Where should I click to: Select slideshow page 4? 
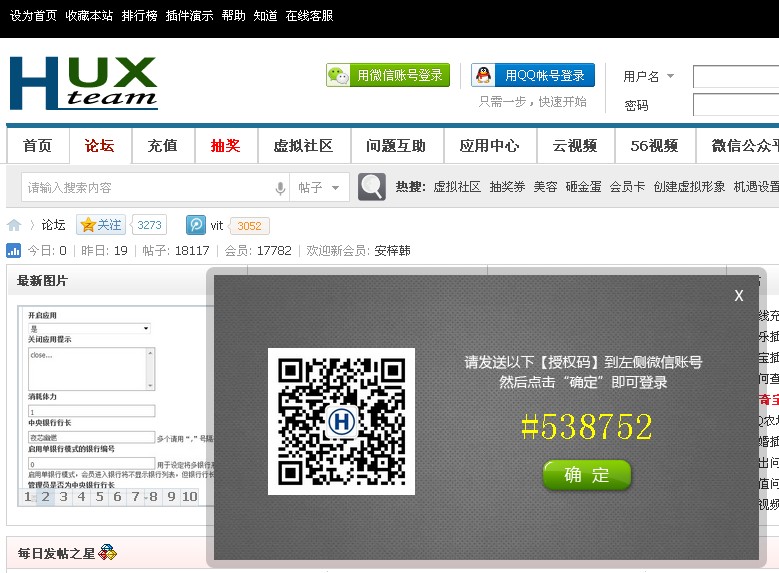[81, 496]
